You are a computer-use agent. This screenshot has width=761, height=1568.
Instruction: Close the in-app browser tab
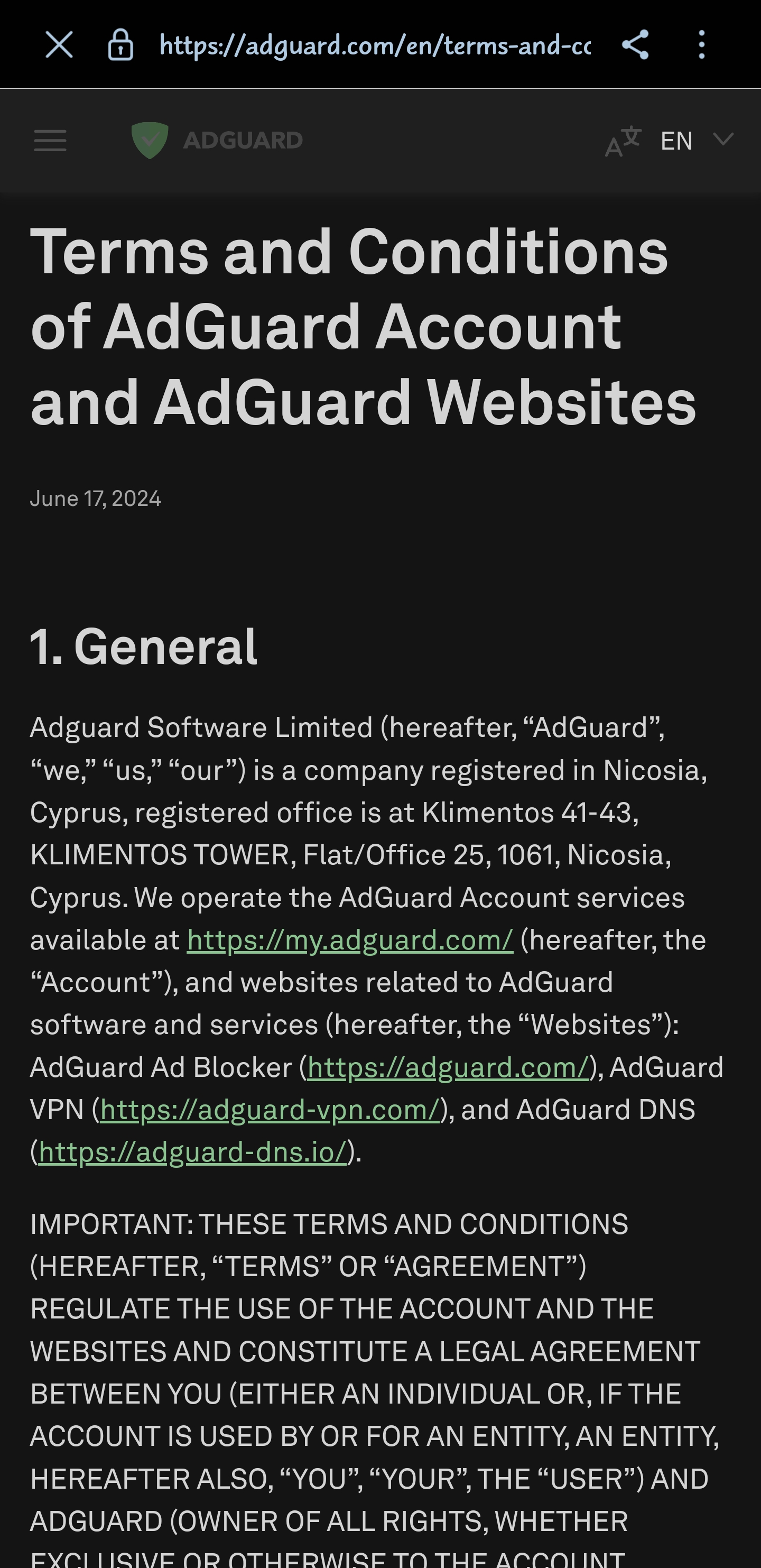point(59,45)
